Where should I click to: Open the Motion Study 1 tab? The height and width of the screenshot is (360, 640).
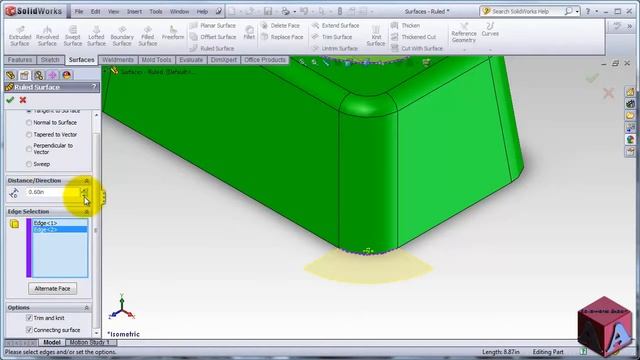point(90,342)
